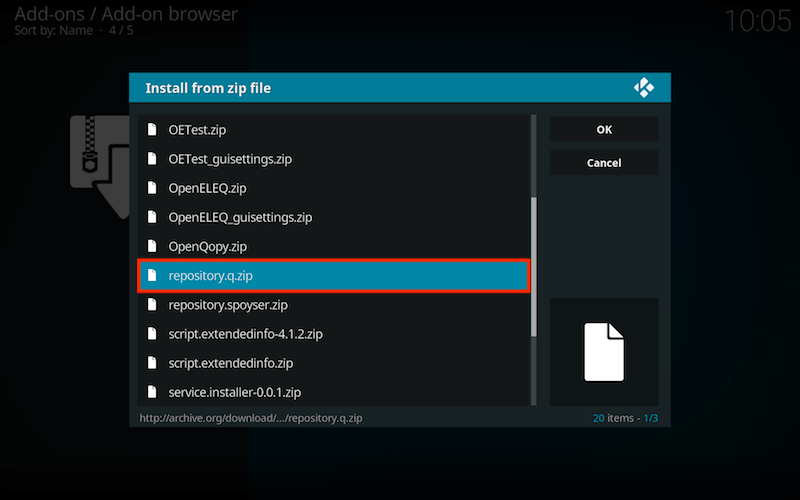Click the file list scrollbar handle

534,267
